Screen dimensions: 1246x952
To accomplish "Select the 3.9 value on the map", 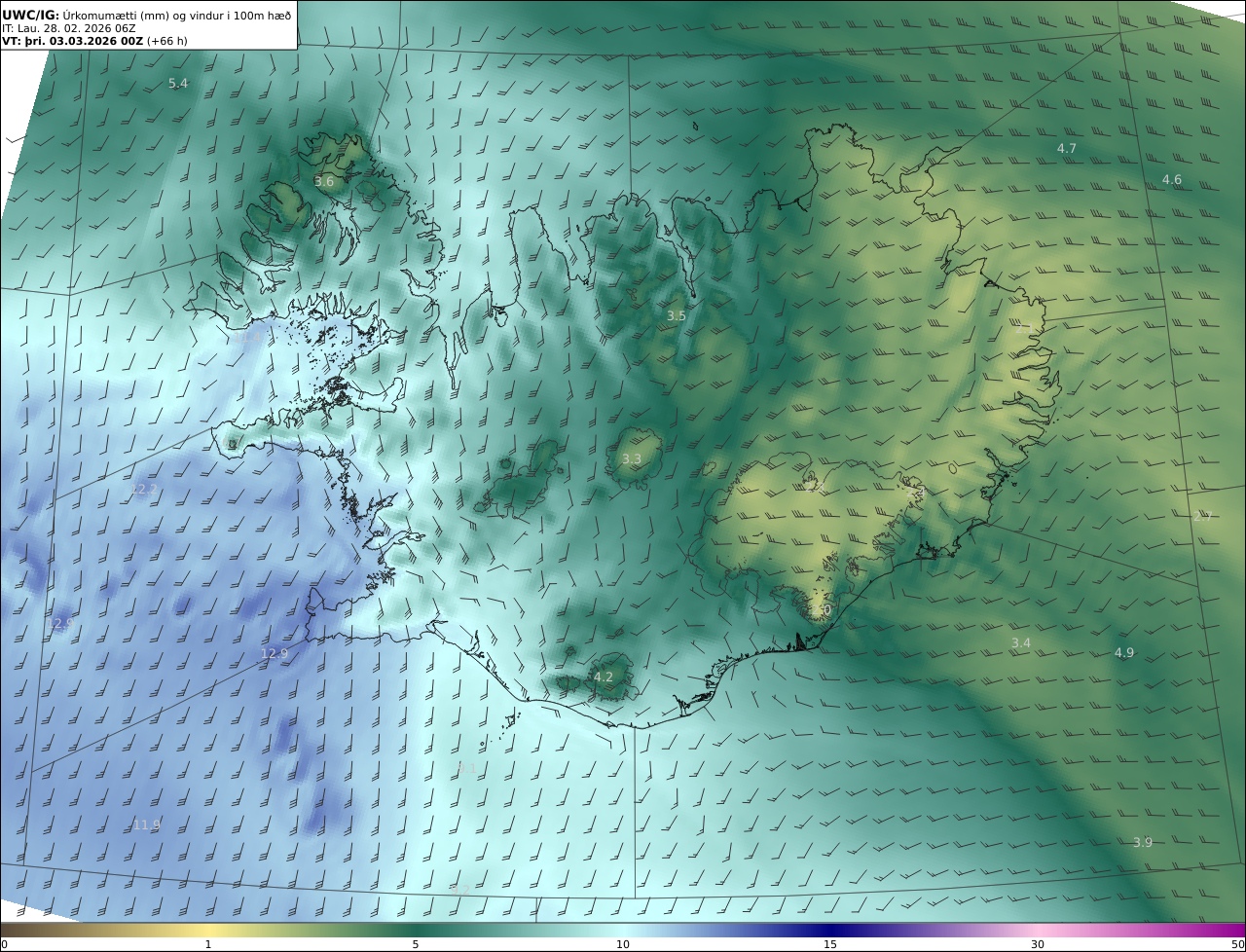I will pyautogui.click(x=1143, y=843).
